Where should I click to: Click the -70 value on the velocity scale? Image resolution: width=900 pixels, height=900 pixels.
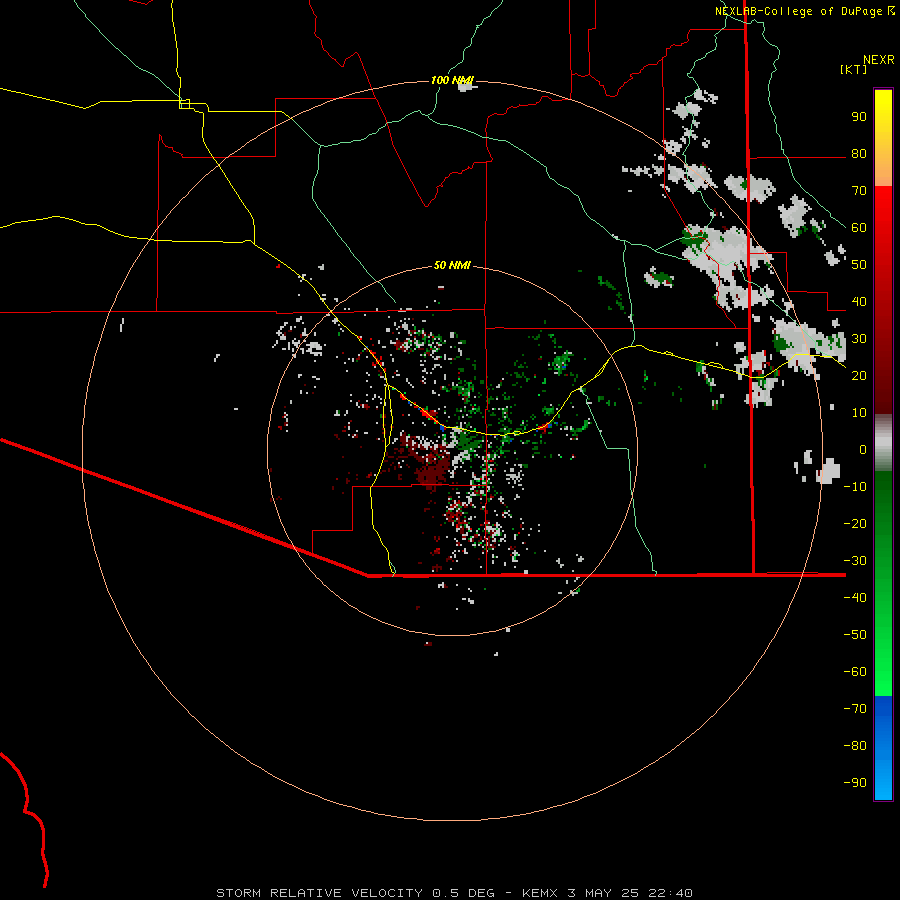[855, 709]
